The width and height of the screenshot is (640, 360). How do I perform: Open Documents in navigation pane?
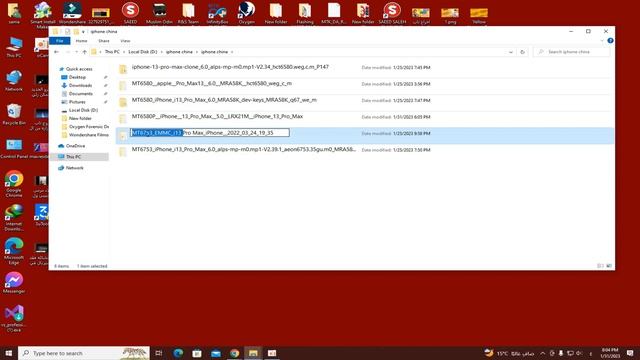point(80,93)
